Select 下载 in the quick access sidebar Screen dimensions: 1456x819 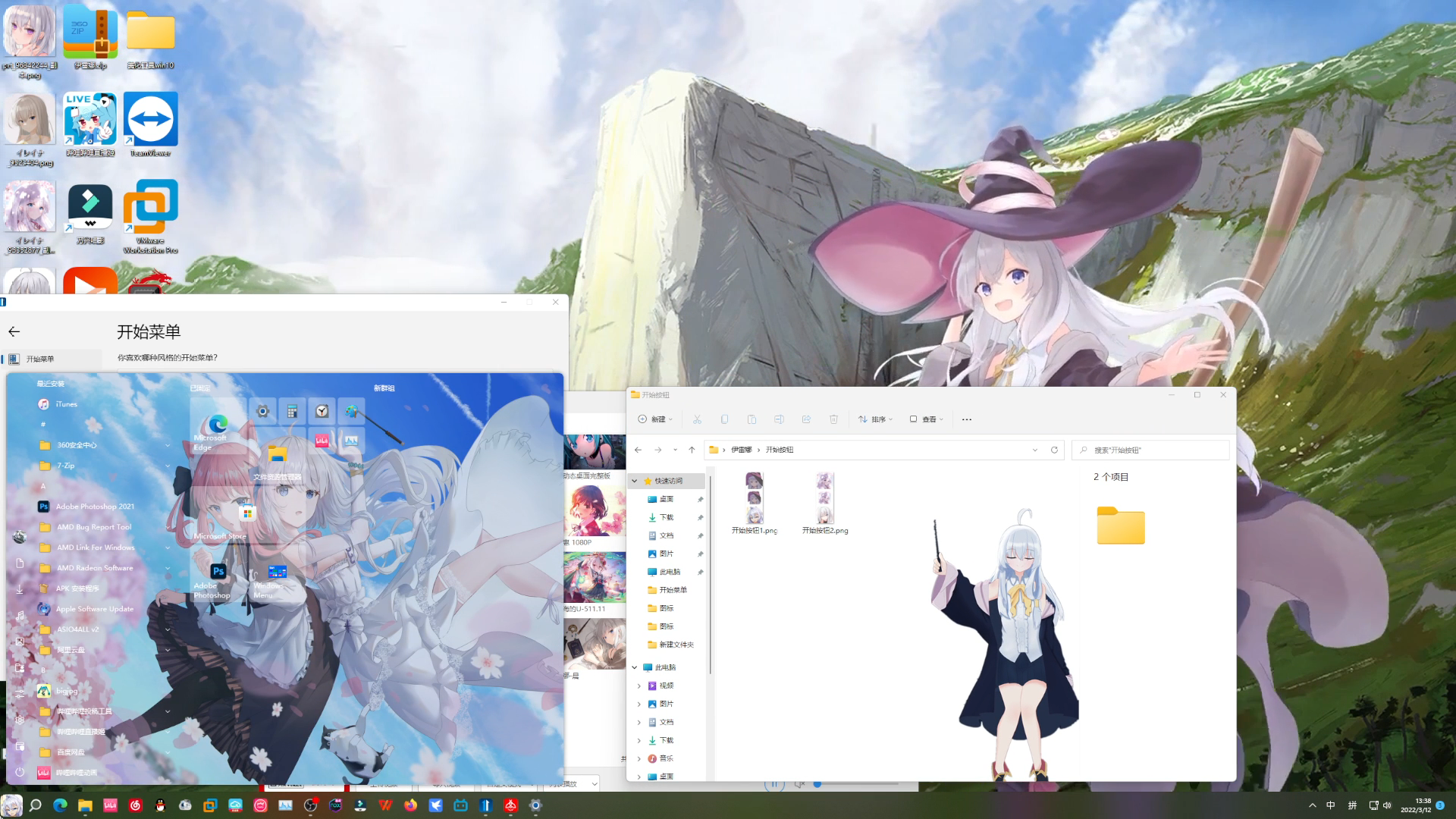click(x=666, y=517)
